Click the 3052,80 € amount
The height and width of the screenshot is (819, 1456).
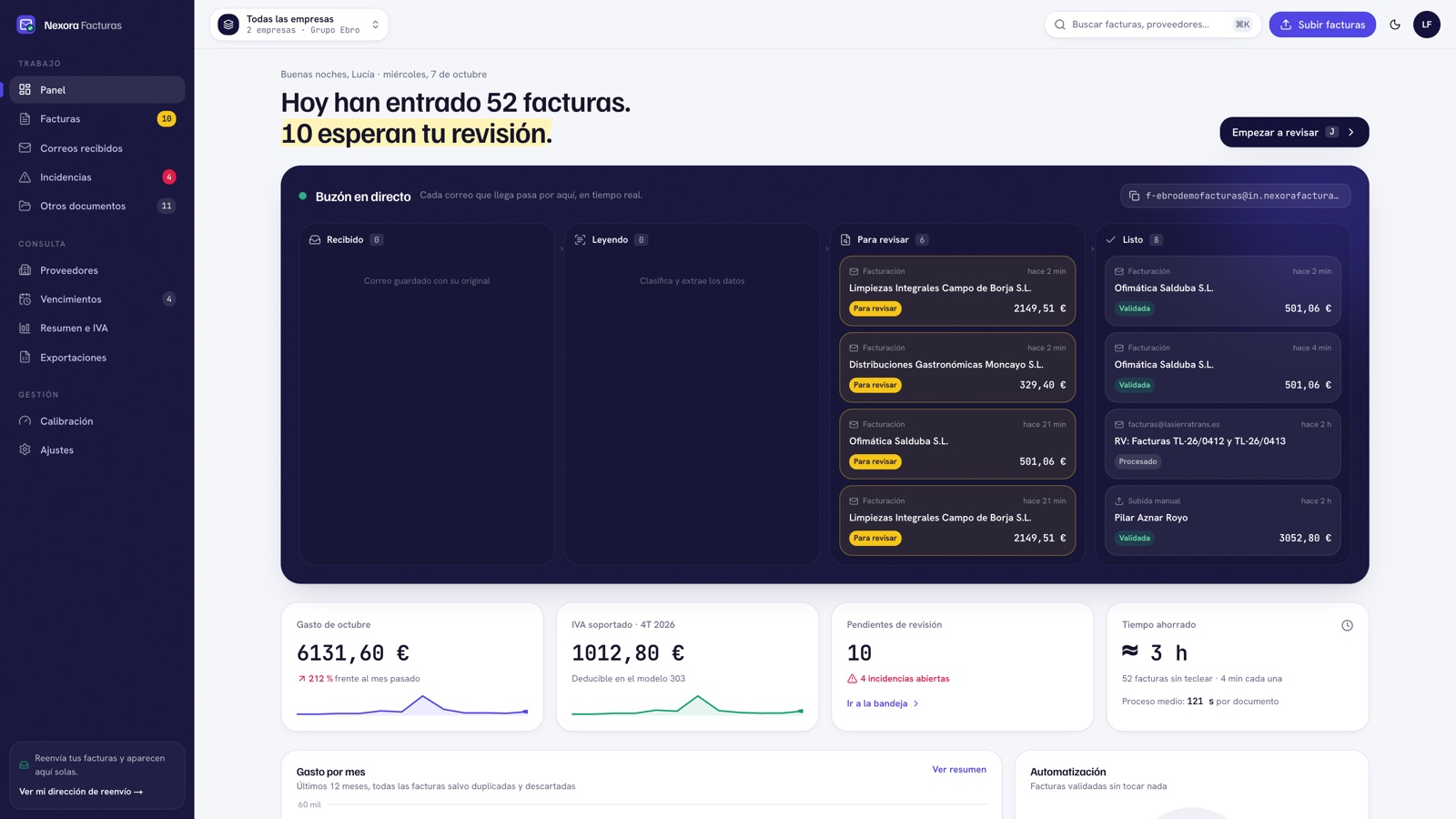point(1305,539)
